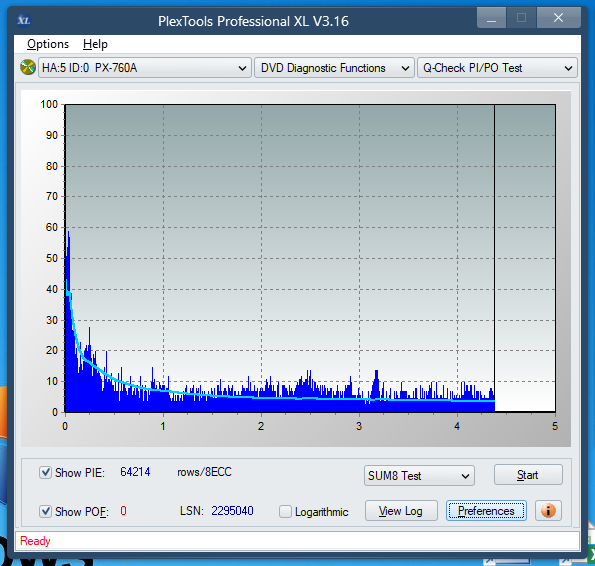Image resolution: width=595 pixels, height=566 pixels.
Task: Open Preferences
Action: click(486, 511)
